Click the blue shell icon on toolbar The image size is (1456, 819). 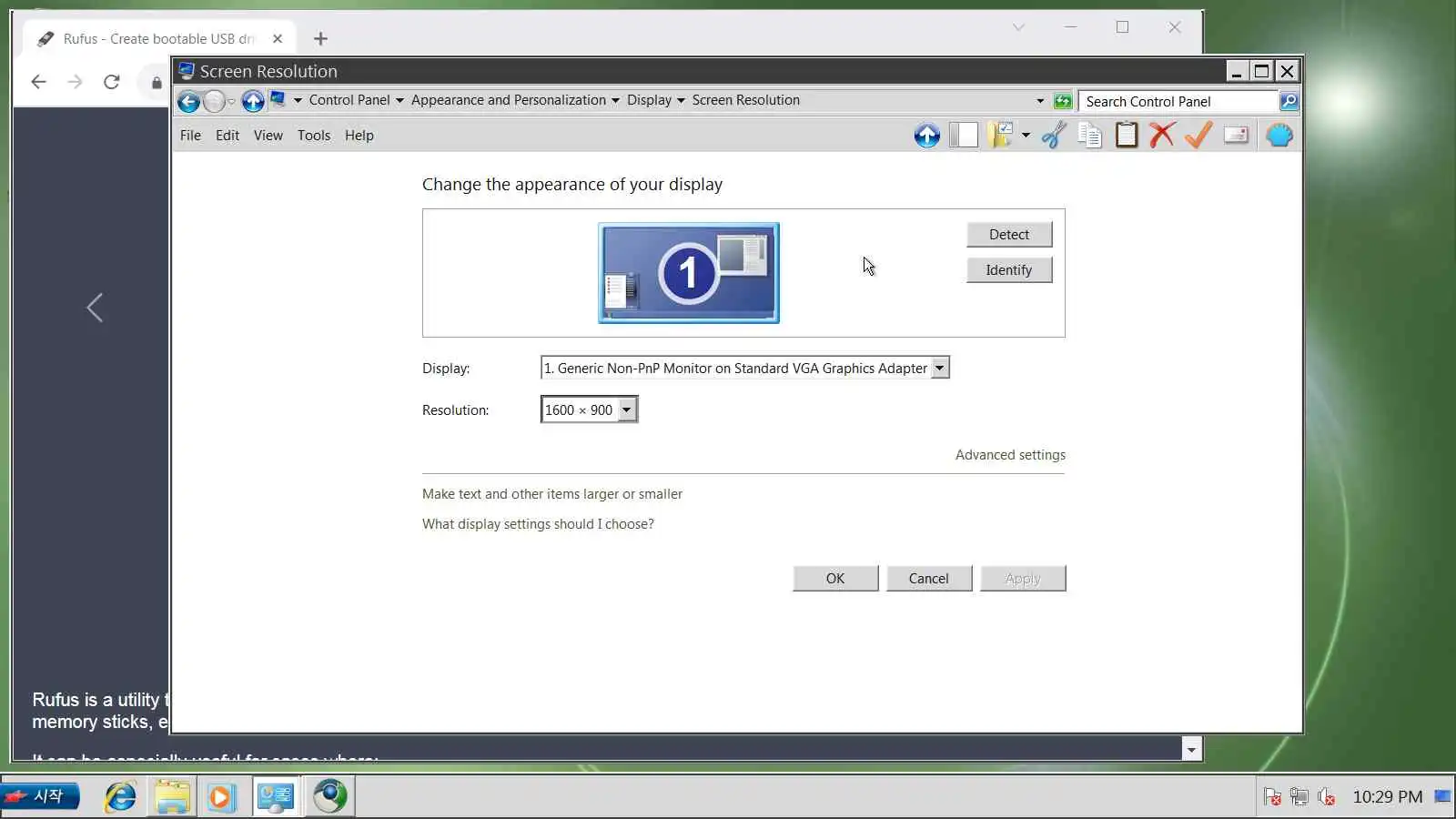pos(1279,136)
